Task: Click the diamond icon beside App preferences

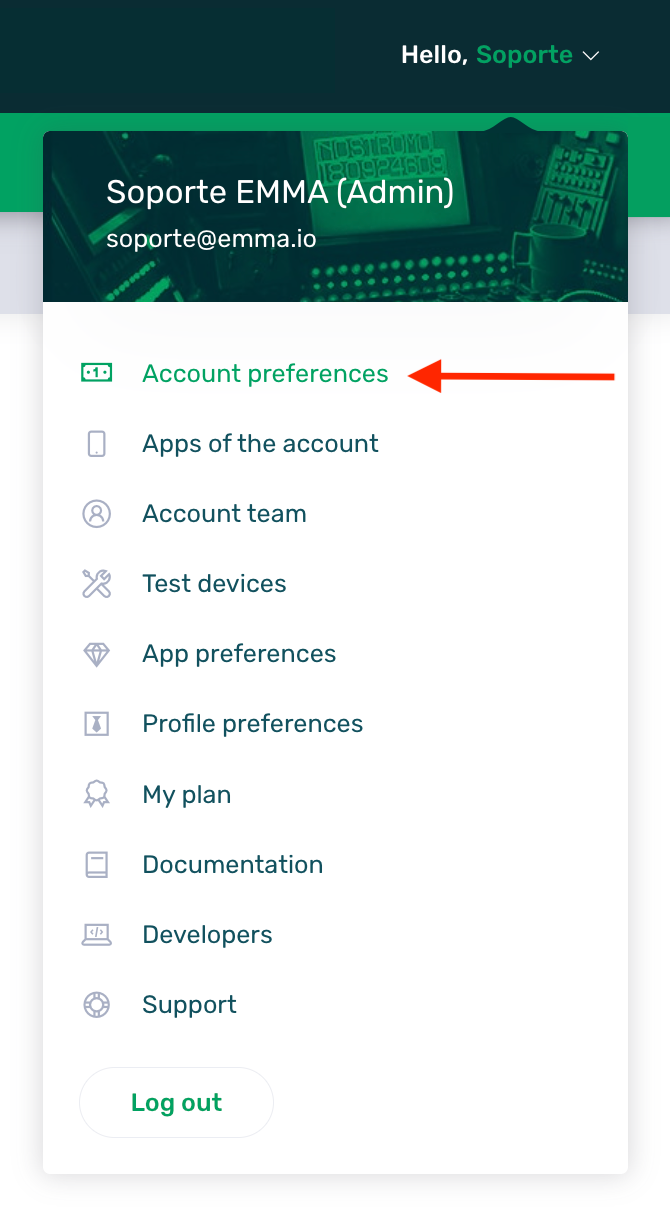Action: click(96, 654)
